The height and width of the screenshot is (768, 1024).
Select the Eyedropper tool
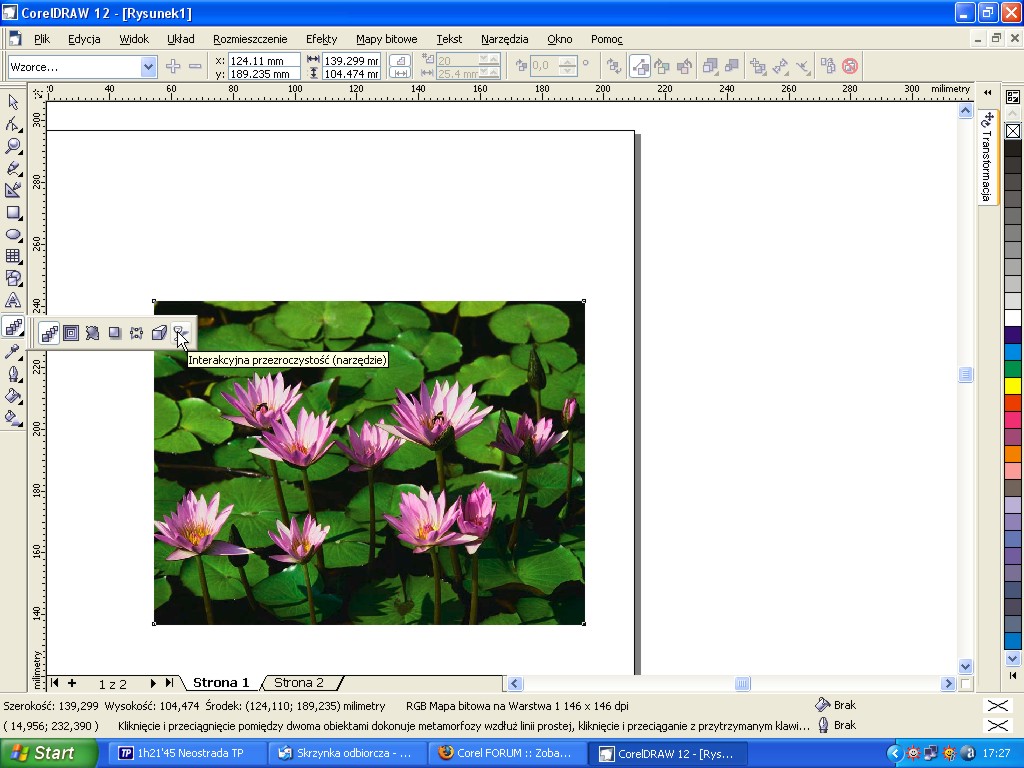click(x=13, y=351)
